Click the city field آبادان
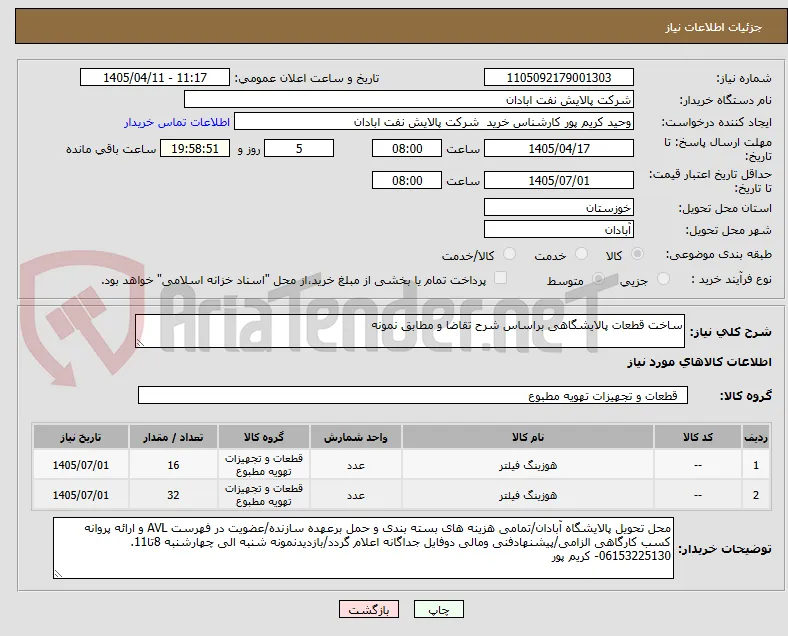The height and width of the screenshot is (636, 788). click(558, 229)
